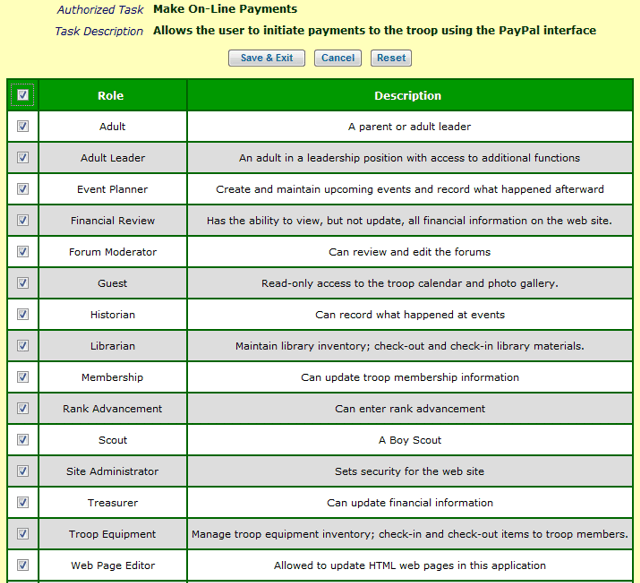Click the Guest read-only access description
Image resolution: width=640 pixels, height=583 pixels.
(410, 283)
